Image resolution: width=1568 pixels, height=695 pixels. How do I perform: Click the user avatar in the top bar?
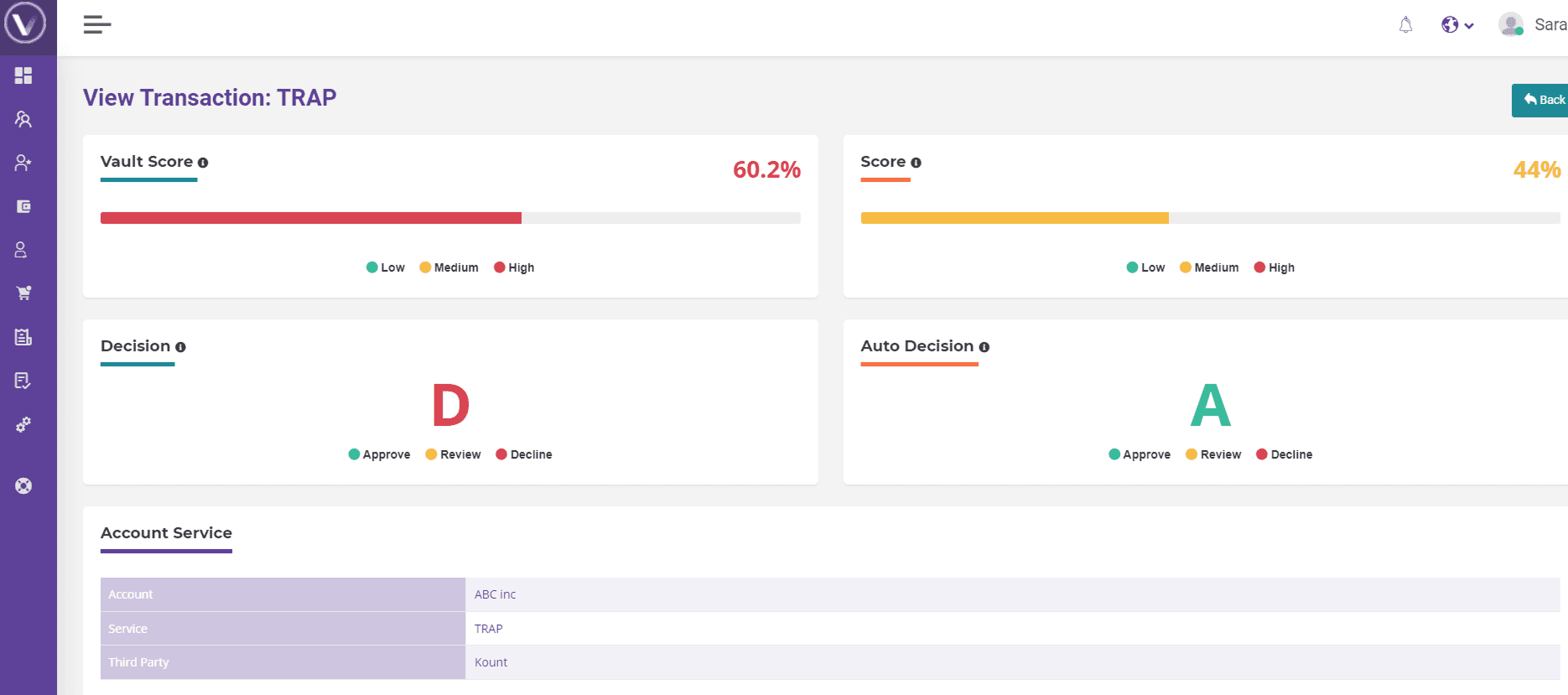pos(1511,24)
